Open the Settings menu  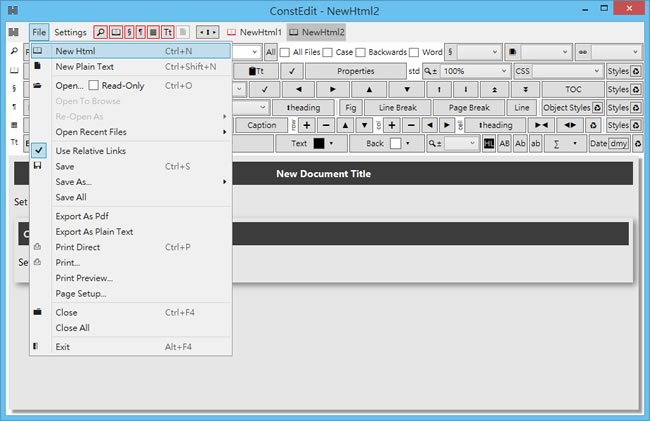(x=70, y=32)
